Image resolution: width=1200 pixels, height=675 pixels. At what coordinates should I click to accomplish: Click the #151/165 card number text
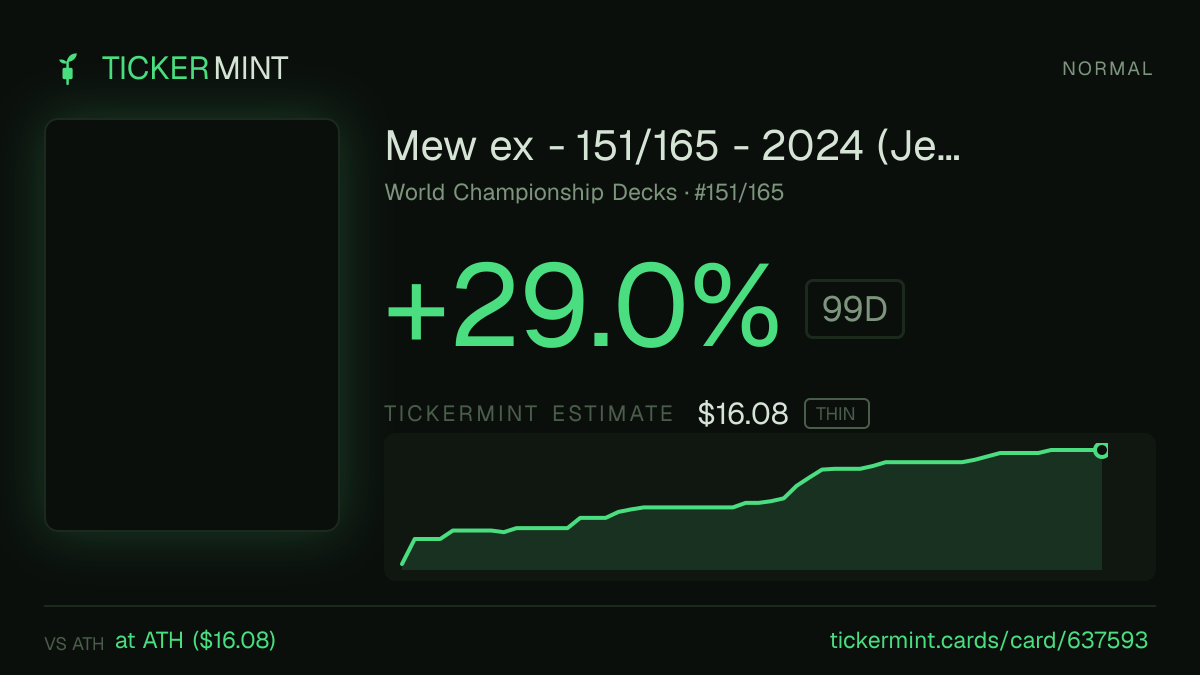736,193
